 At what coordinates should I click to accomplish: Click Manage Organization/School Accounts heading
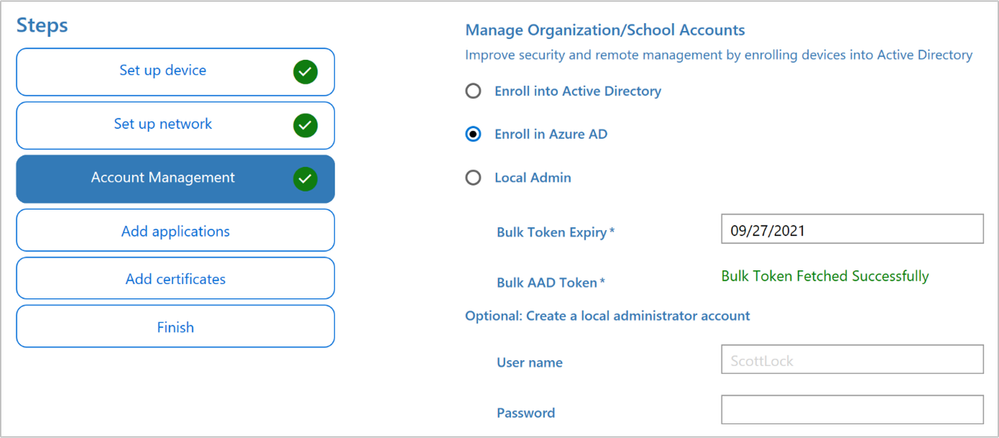605,29
